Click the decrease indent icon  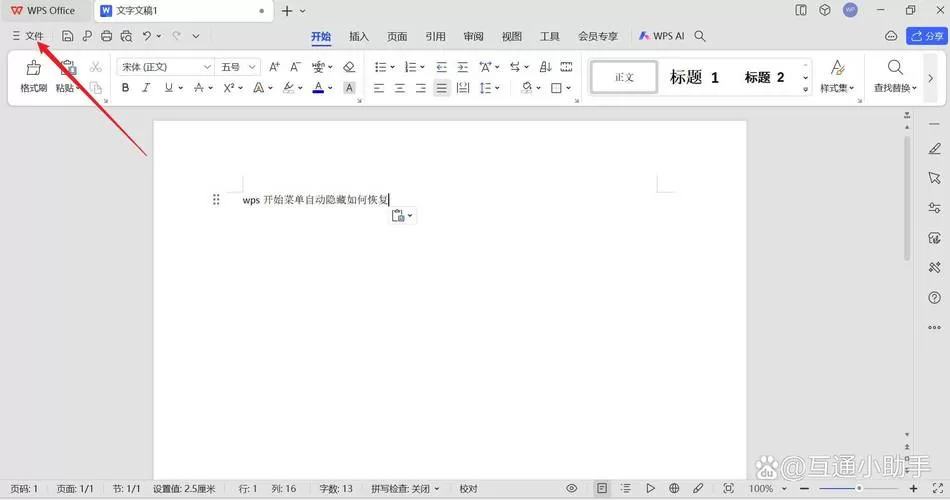(x=442, y=67)
